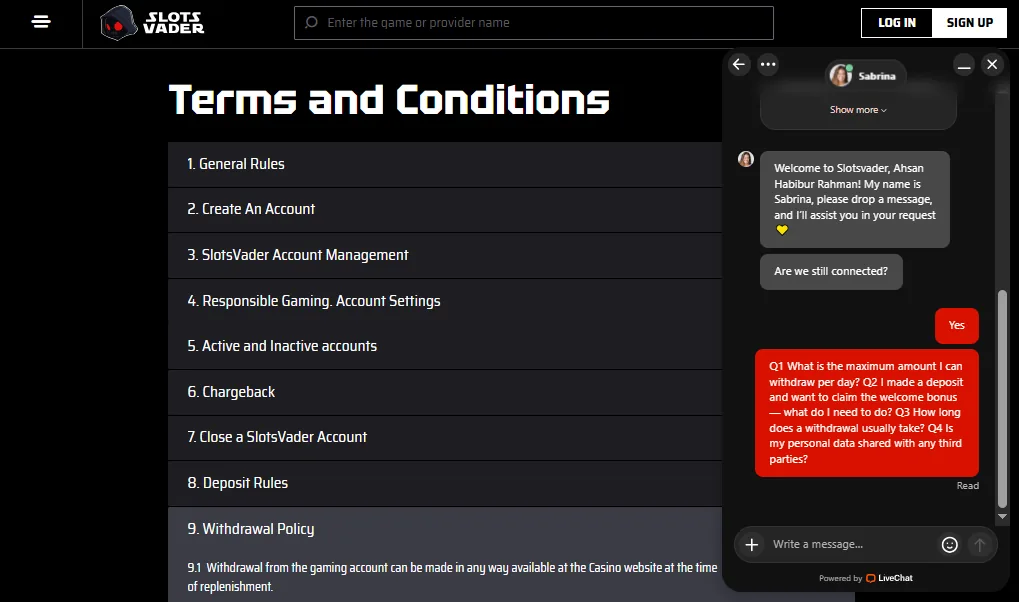The image size is (1019, 602).
Task: Expand section 6. Chargeback
Action: [x=445, y=392]
